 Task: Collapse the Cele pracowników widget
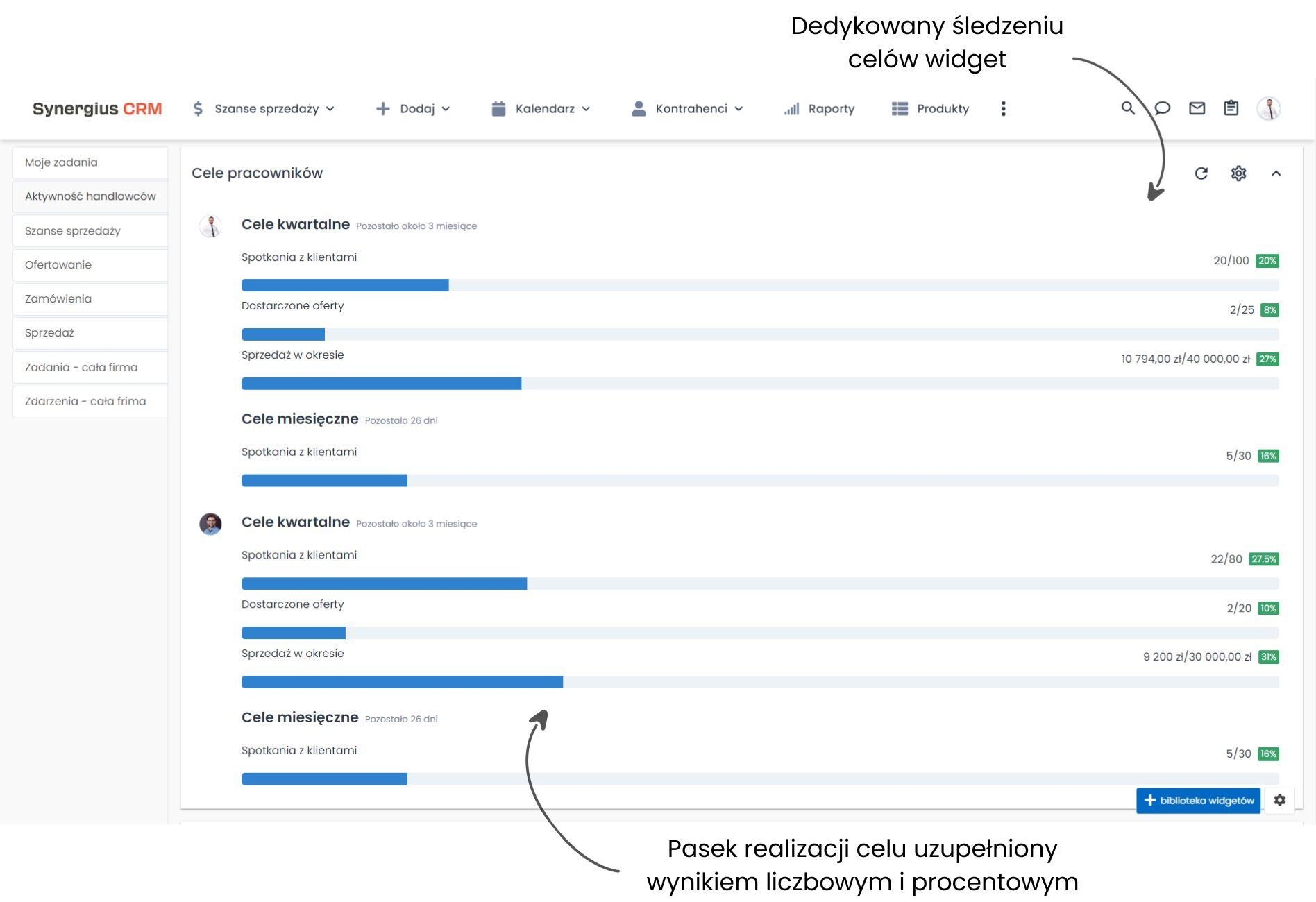(x=1276, y=173)
